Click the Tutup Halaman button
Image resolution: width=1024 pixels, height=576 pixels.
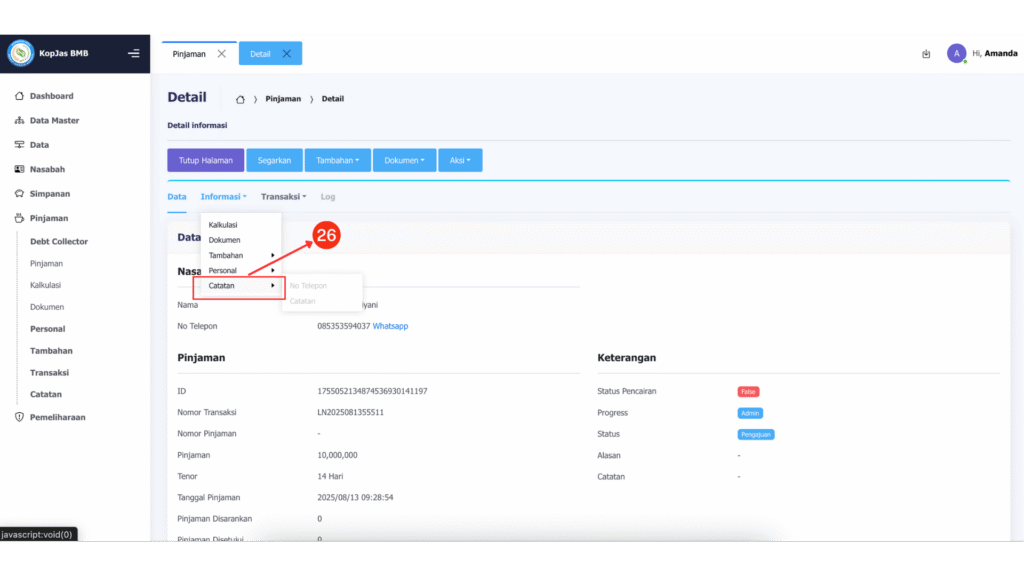pyautogui.click(x=205, y=160)
